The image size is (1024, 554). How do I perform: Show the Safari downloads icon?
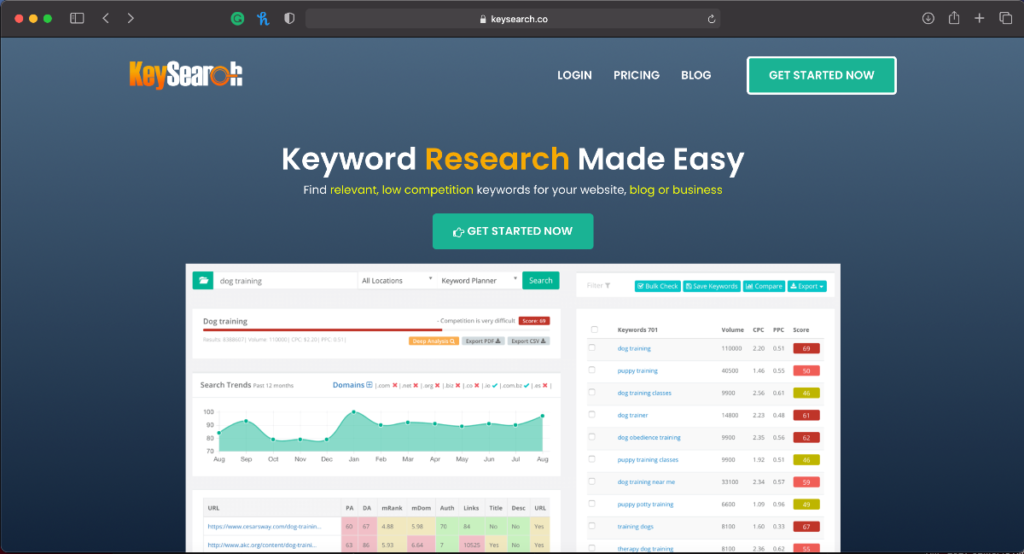(928, 18)
